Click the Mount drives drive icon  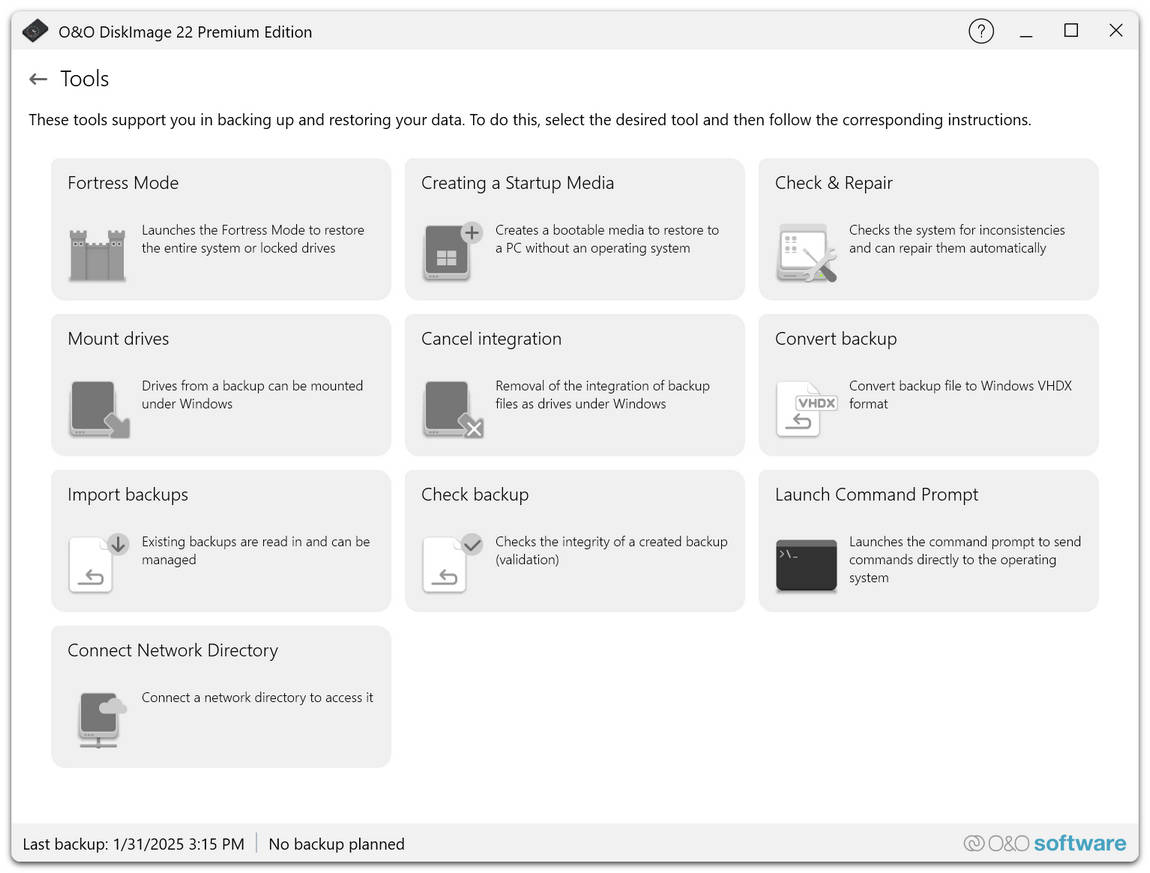96,410
